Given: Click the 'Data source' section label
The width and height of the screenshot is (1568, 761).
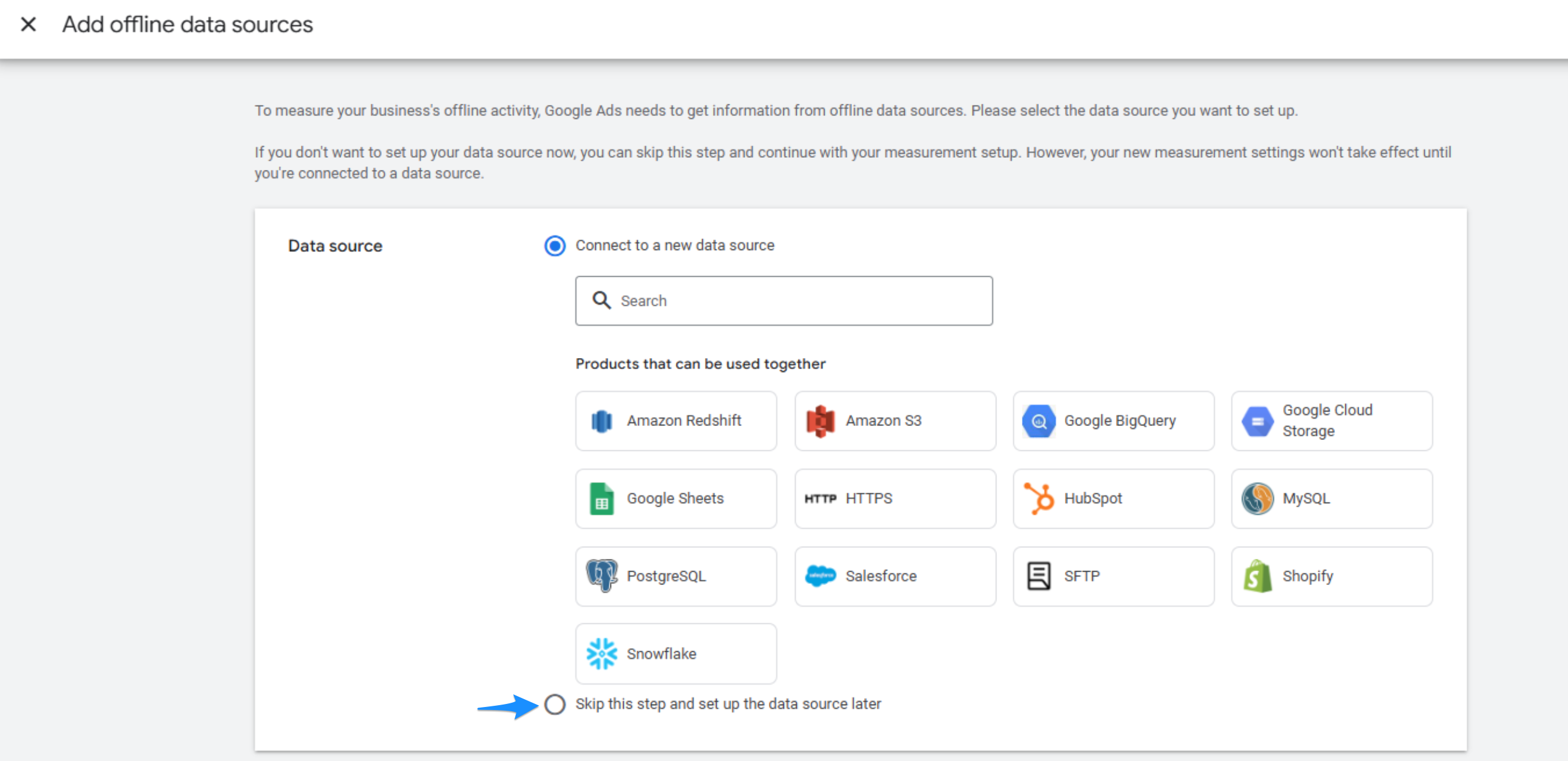Looking at the screenshot, I should 335,246.
